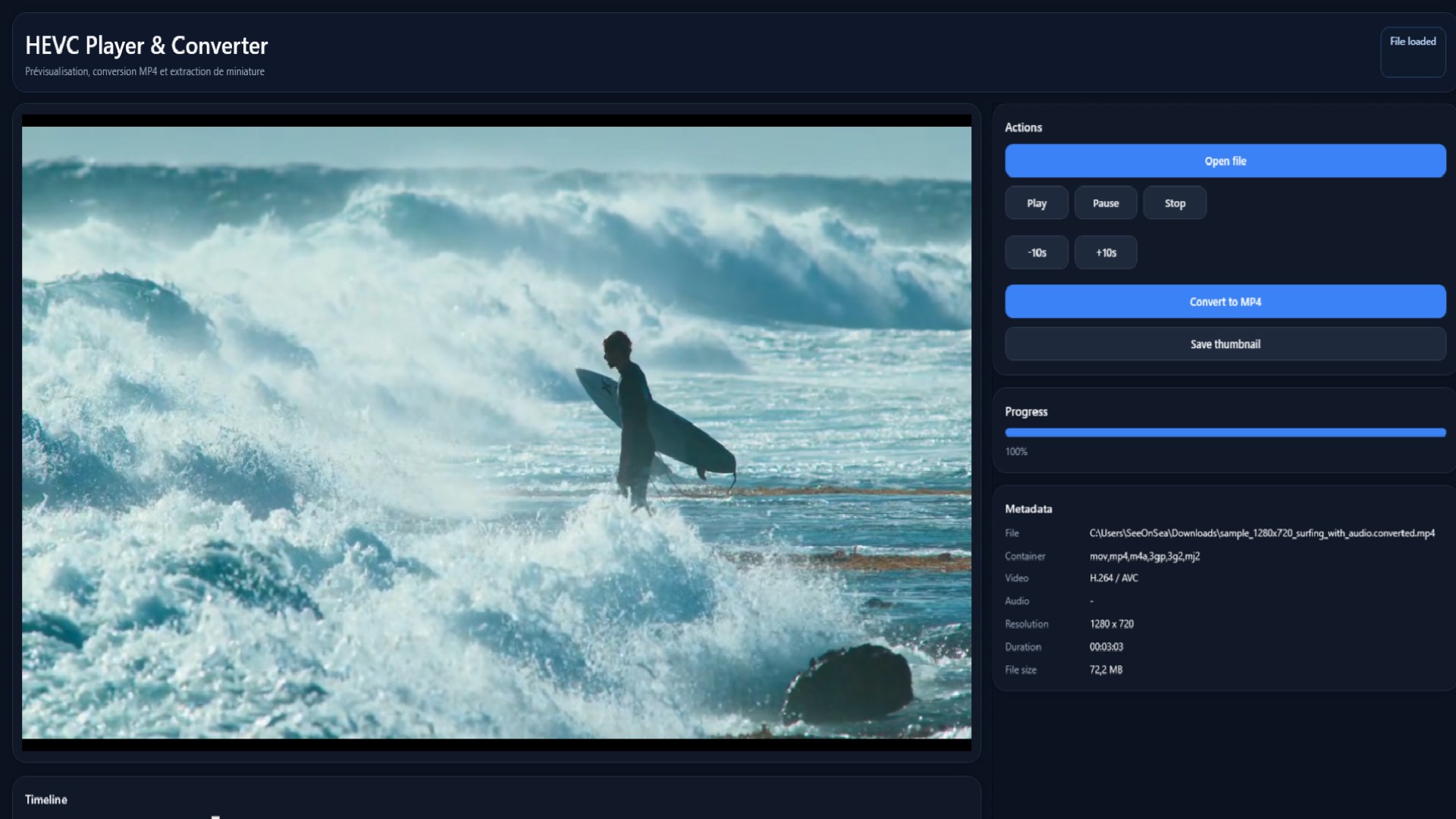The width and height of the screenshot is (1456, 819).
Task: Skip back with the -10s button
Action: pyautogui.click(x=1036, y=253)
